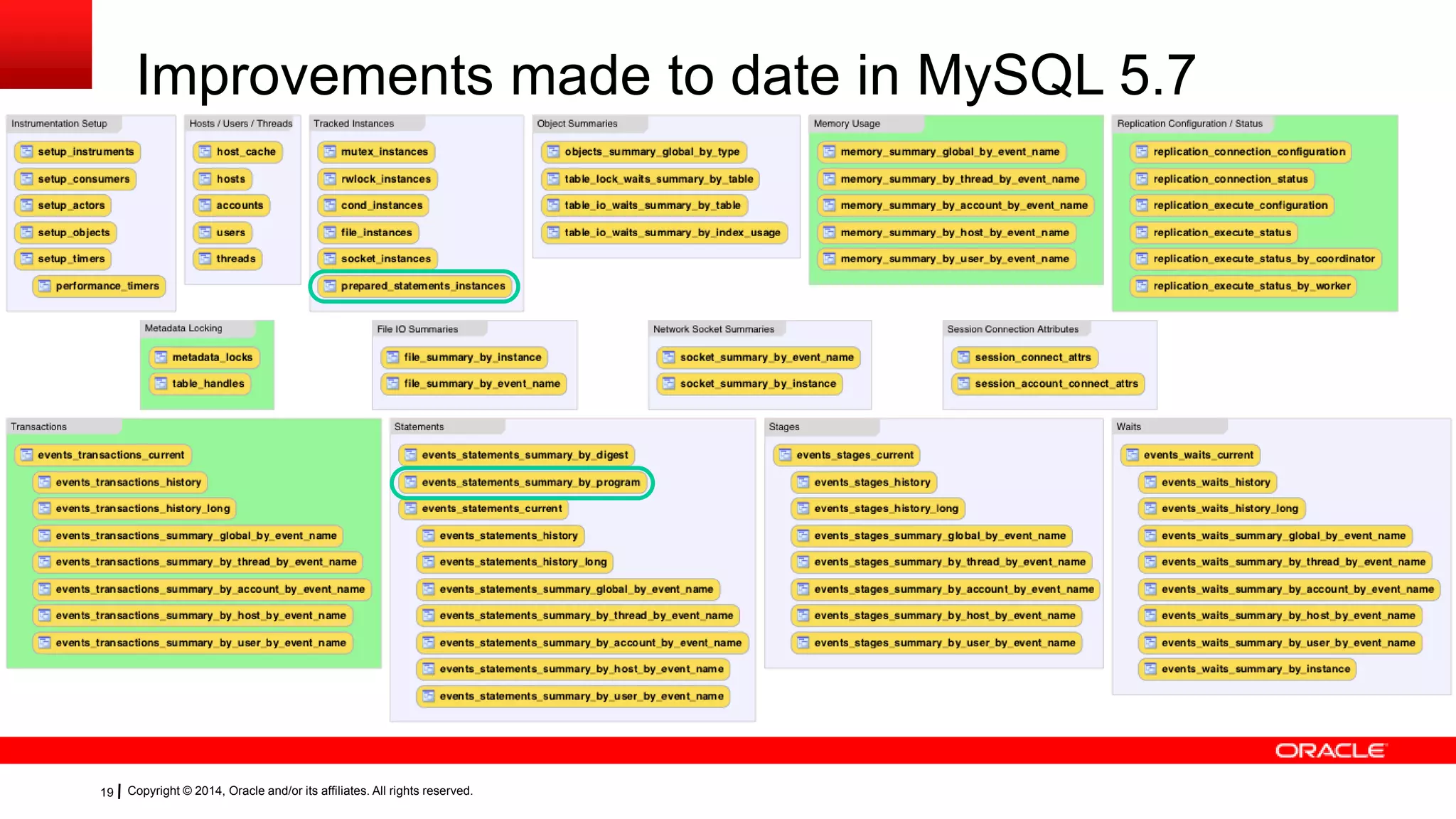Click the icon beside replication_connection_configuration
Image resolution: width=1456 pixels, height=819 pixels.
(1142, 151)
